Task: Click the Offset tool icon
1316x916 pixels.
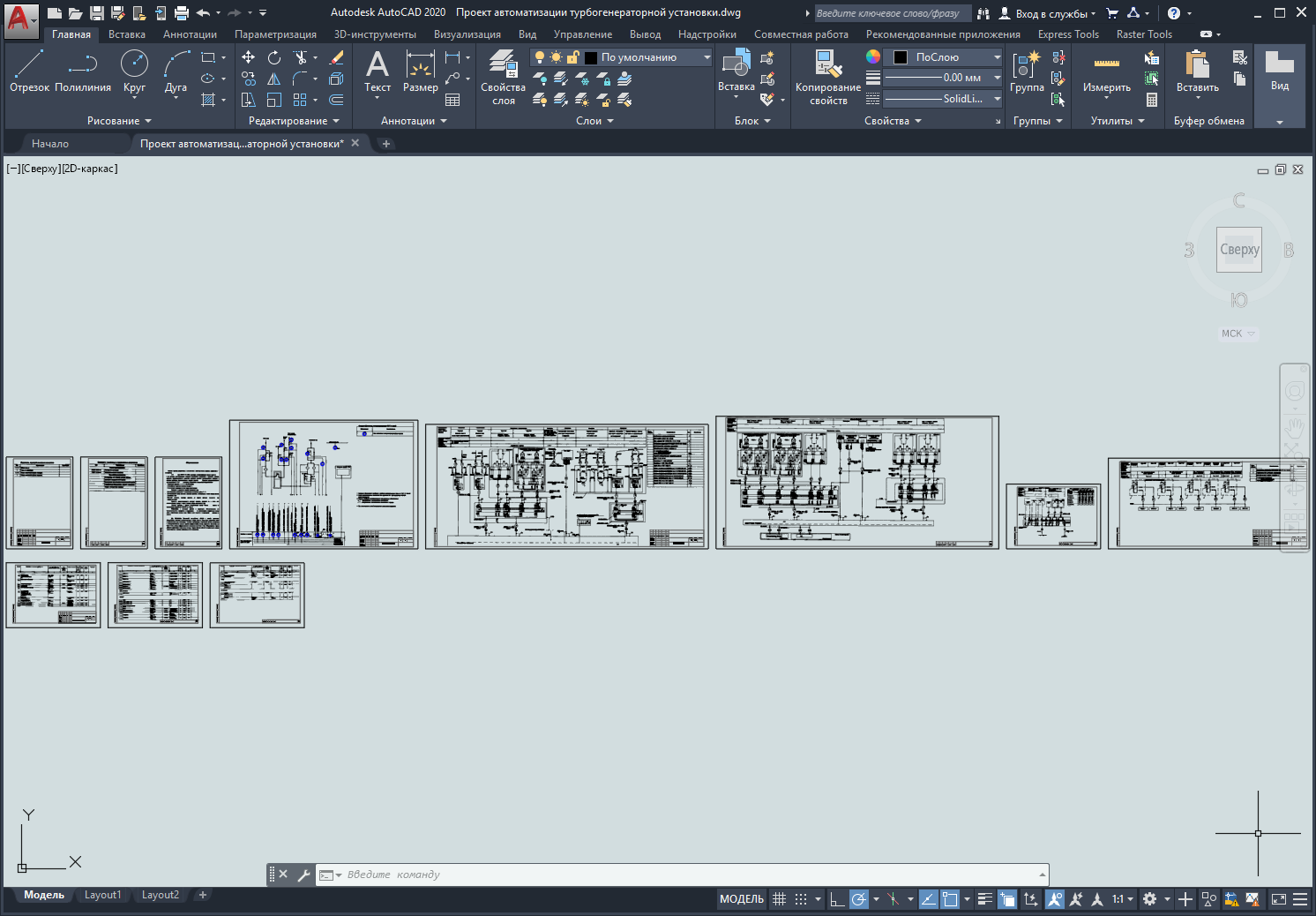Action: coord(336,100)
